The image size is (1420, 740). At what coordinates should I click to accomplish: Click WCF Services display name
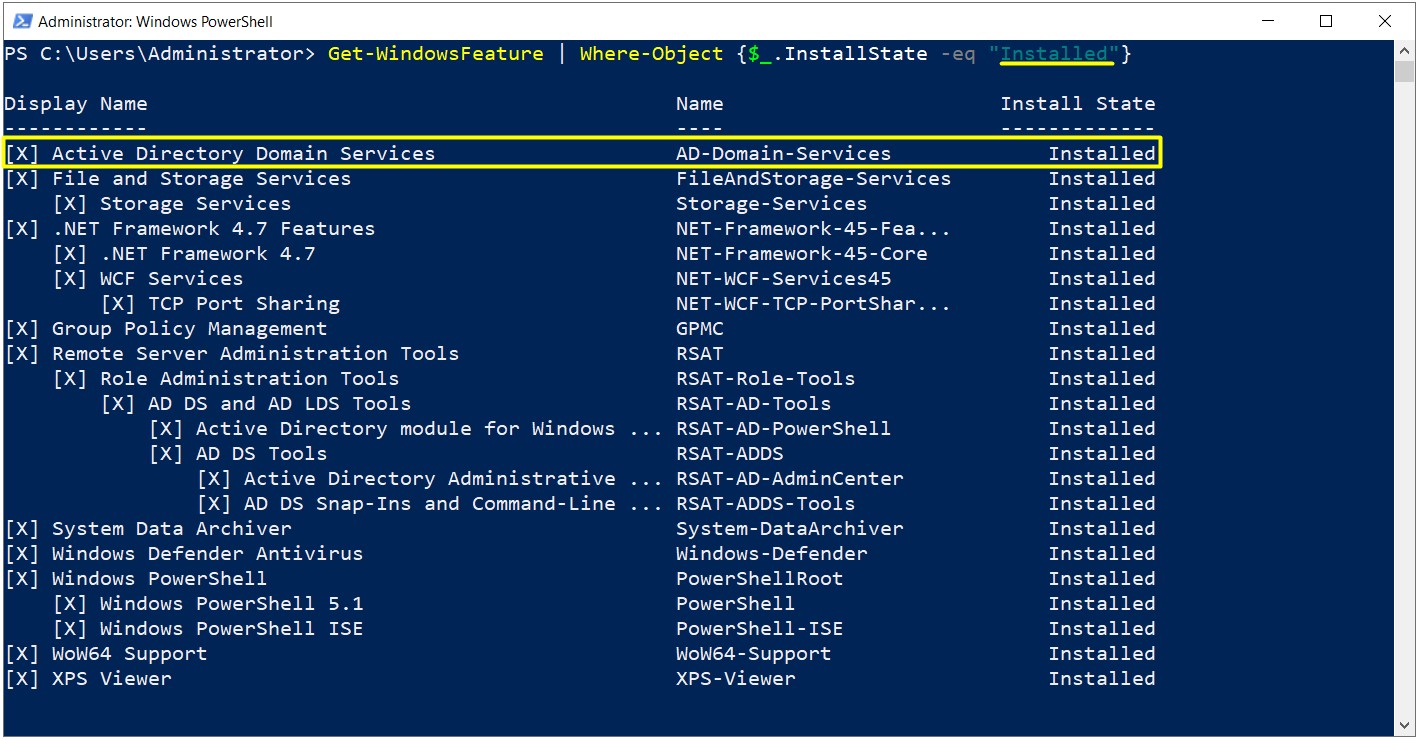172,279
